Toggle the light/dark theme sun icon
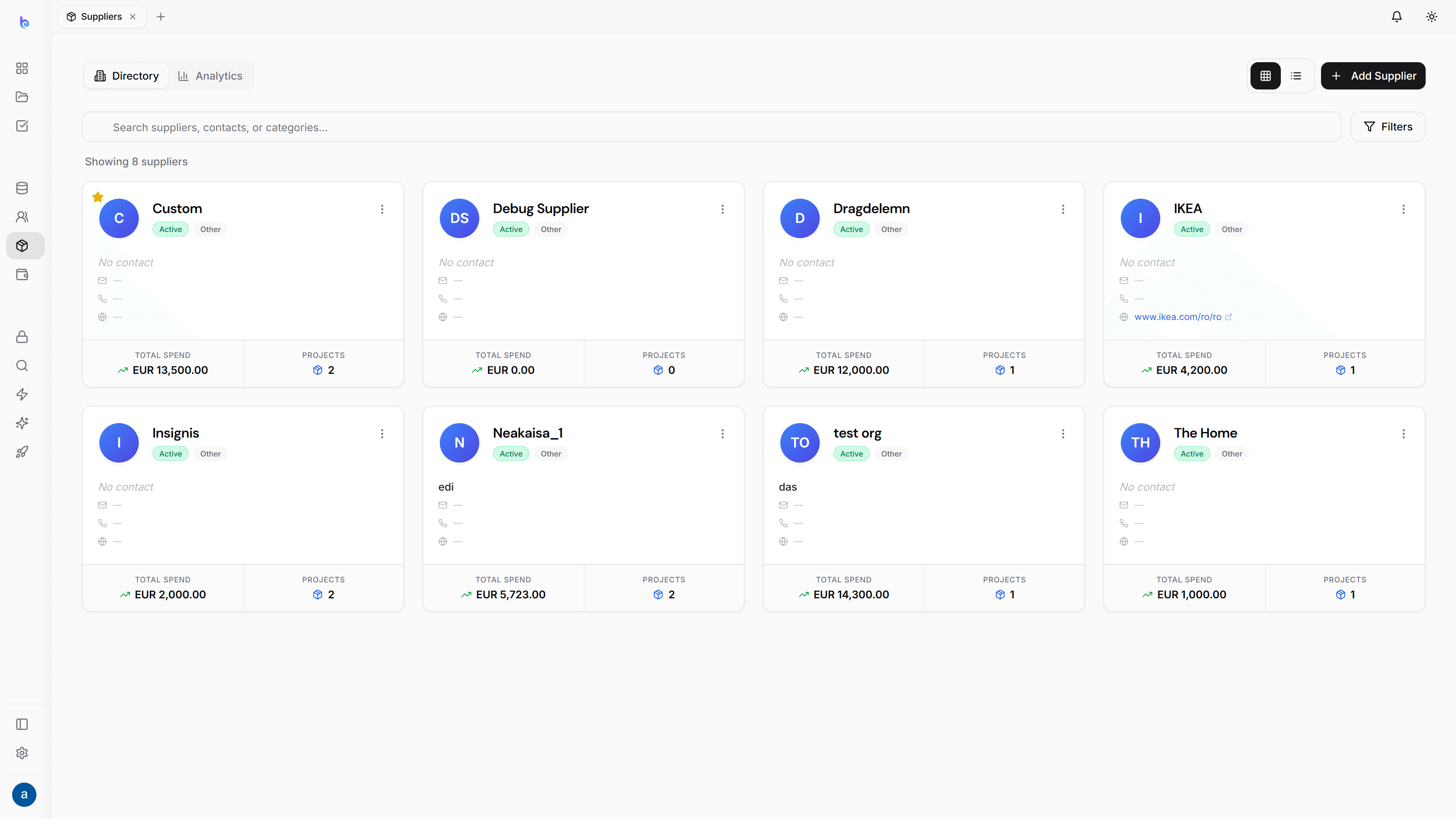 point(1432,16)
